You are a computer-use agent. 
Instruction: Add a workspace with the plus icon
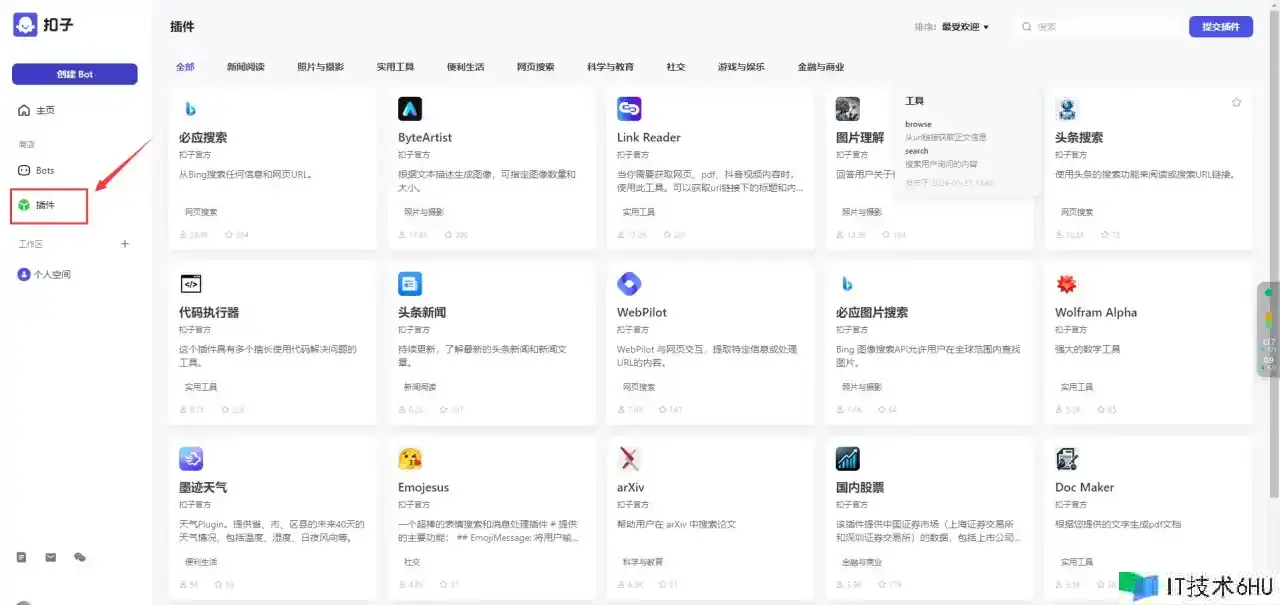[125, 244]
